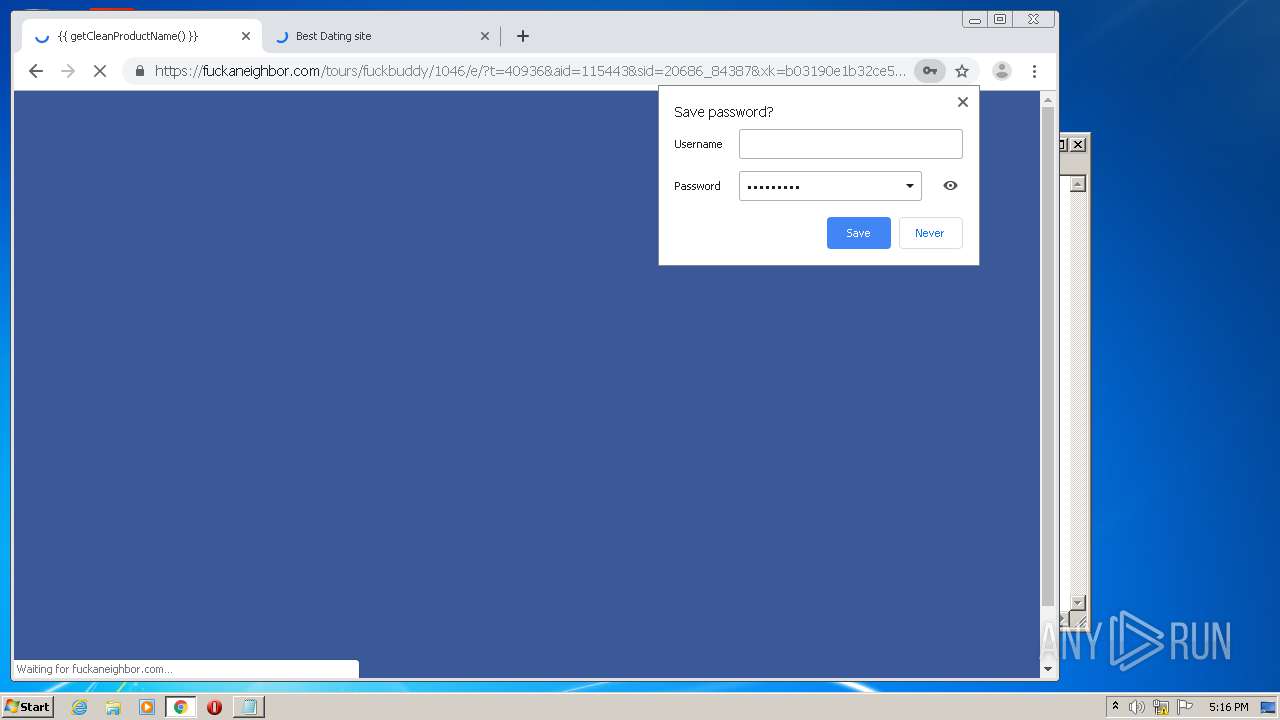Click the Chrome taskbar icon
The width and height of the screenshot is (1280, 720).
point(180,707)
